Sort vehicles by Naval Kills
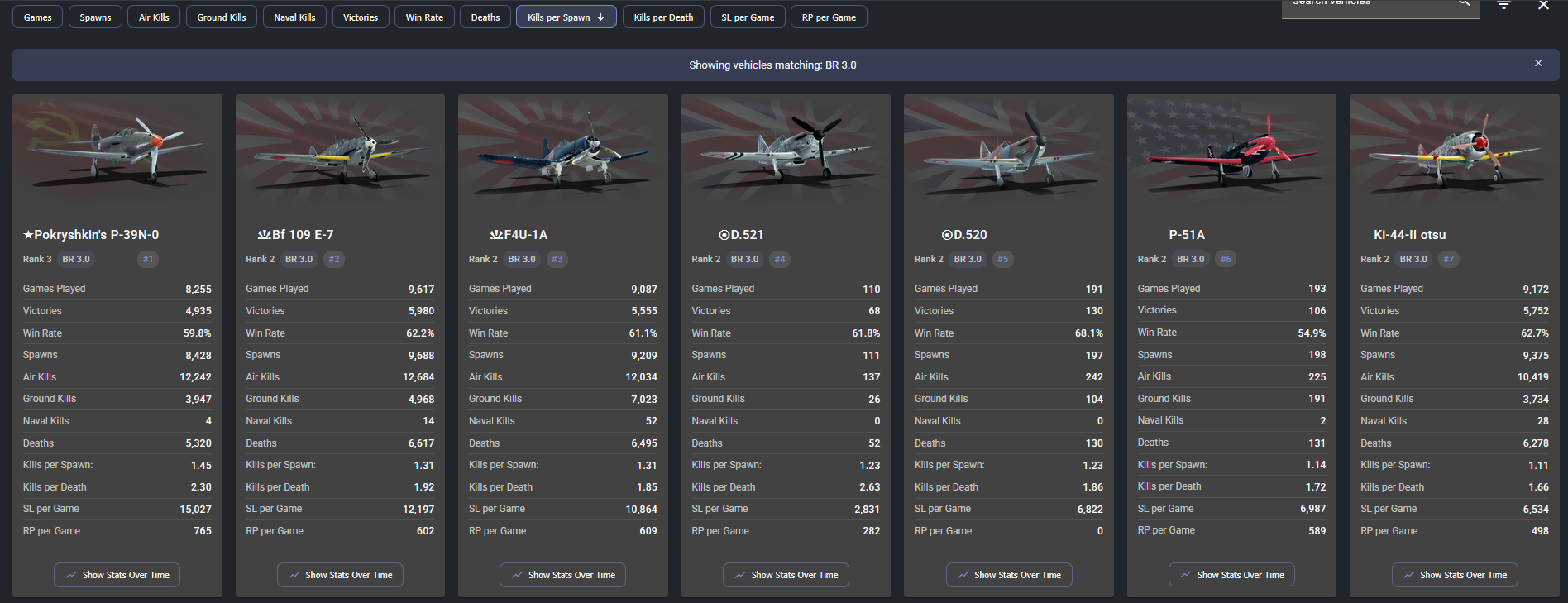This screenshot has height=603, width=1568. 294,17
